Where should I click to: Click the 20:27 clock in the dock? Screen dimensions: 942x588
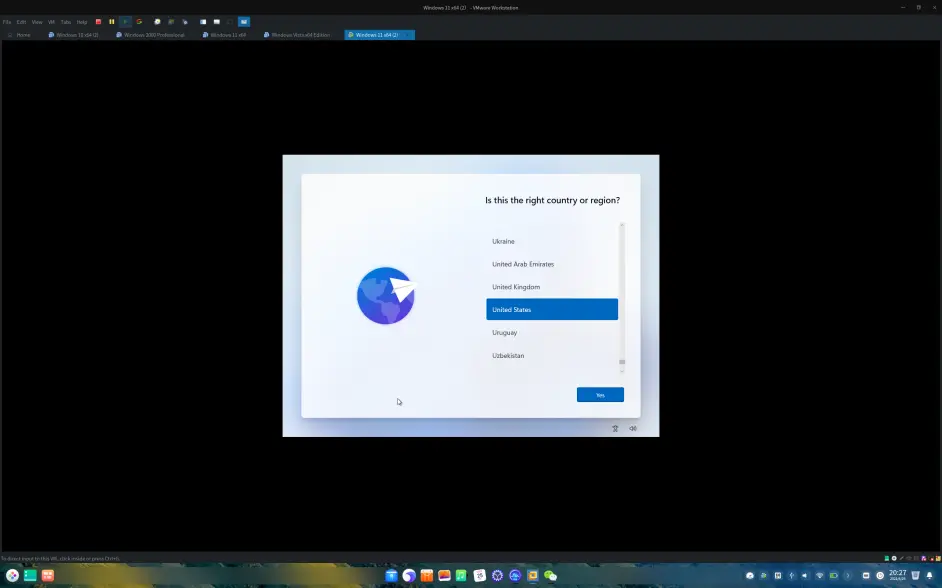(898, 575)
